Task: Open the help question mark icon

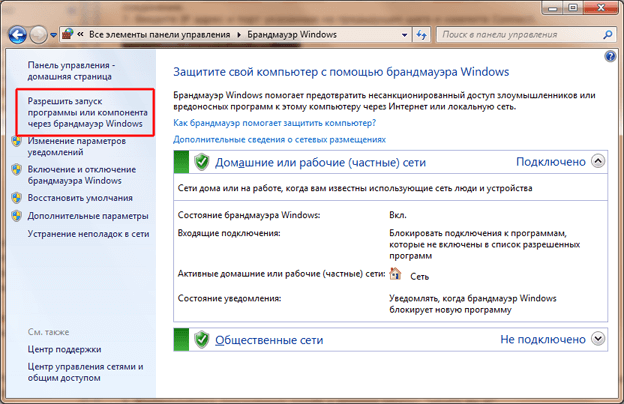Action: pyautogui.click(x=610, y=56)
